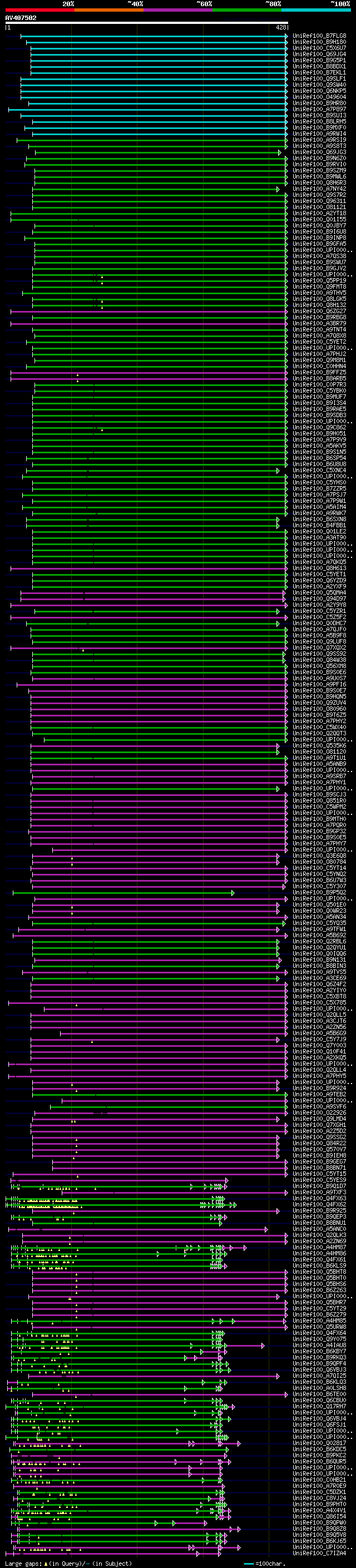
Task: Select hit UniRef100_C5YES9
Action: coord(319,1180)
